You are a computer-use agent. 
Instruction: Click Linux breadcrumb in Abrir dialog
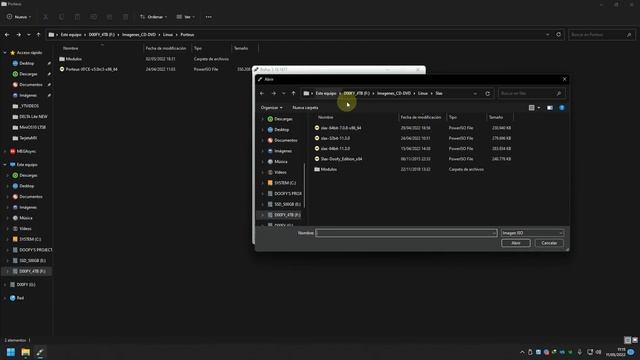[x=423, y=93]
